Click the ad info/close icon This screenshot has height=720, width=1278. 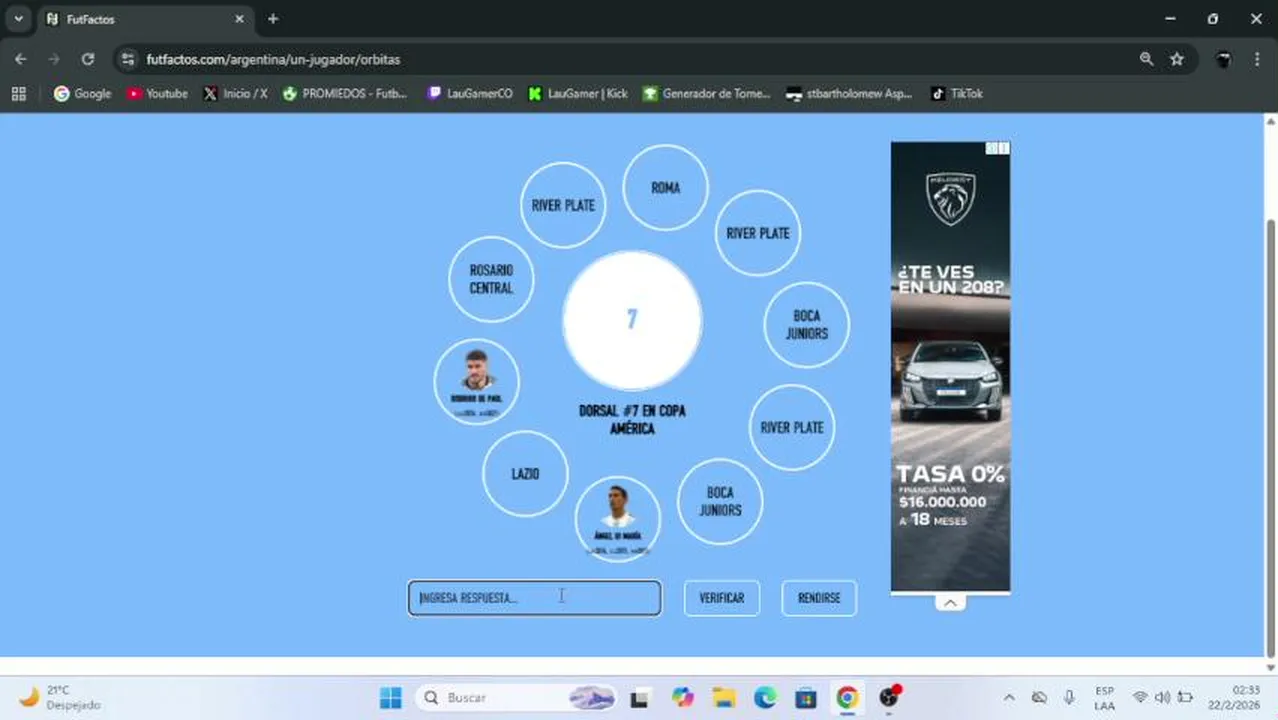click(997, 148)
